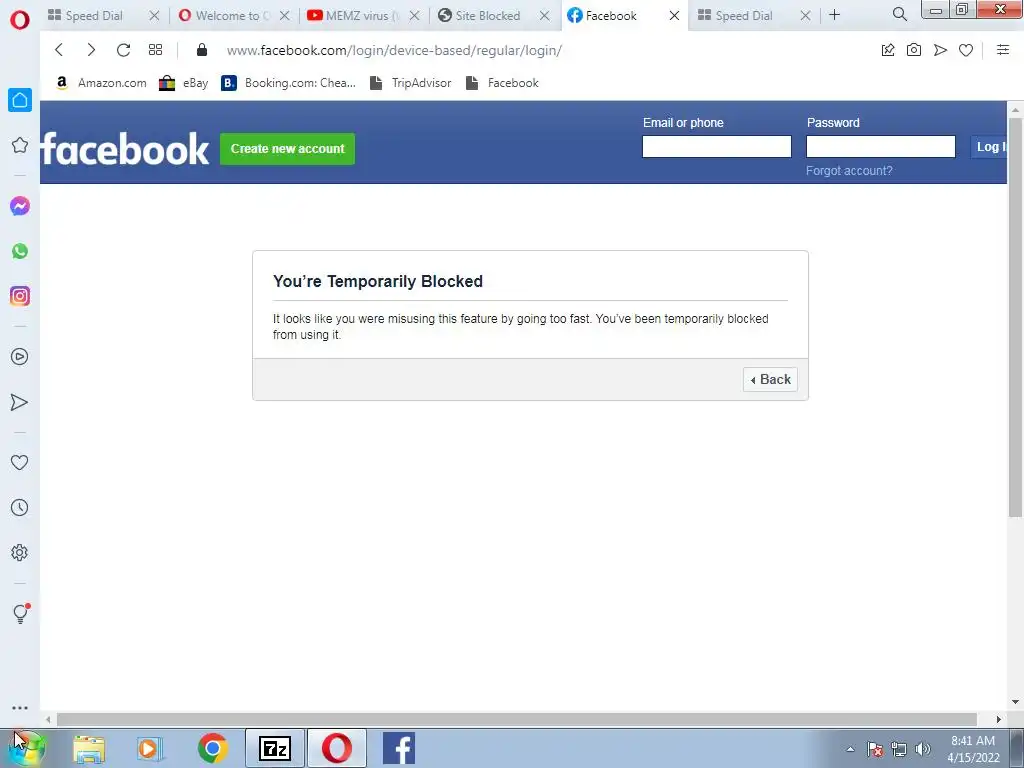Open Windows Media Player from taskbar
The width and height of the screenshot is (1024, 768).
150,748
